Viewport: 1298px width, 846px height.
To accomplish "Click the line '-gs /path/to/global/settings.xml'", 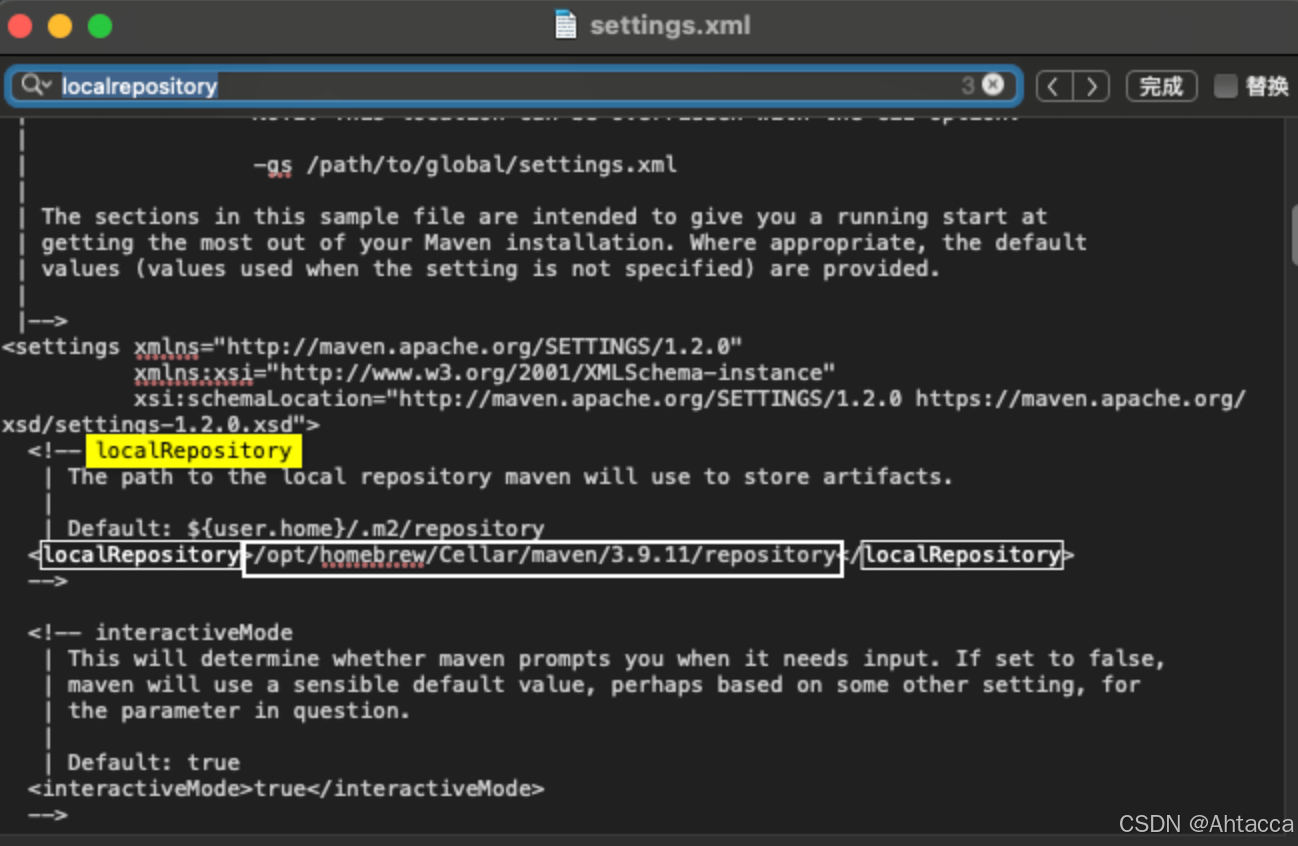I will pyautogui.click(x=465, y=164).
